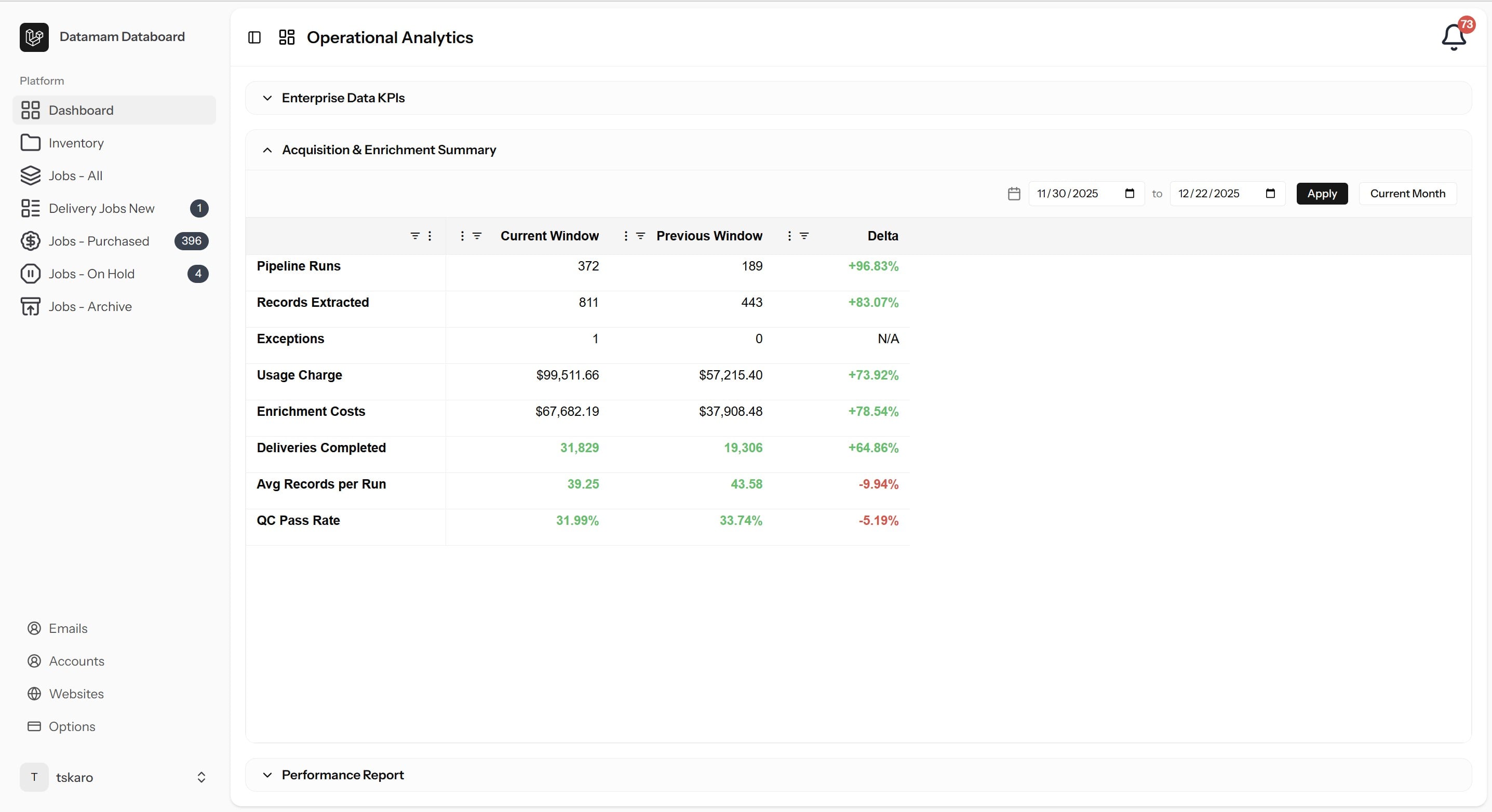
Task: Select the Pipeline Runs row label
Action: pyautogui.click(x=298, y=266)
